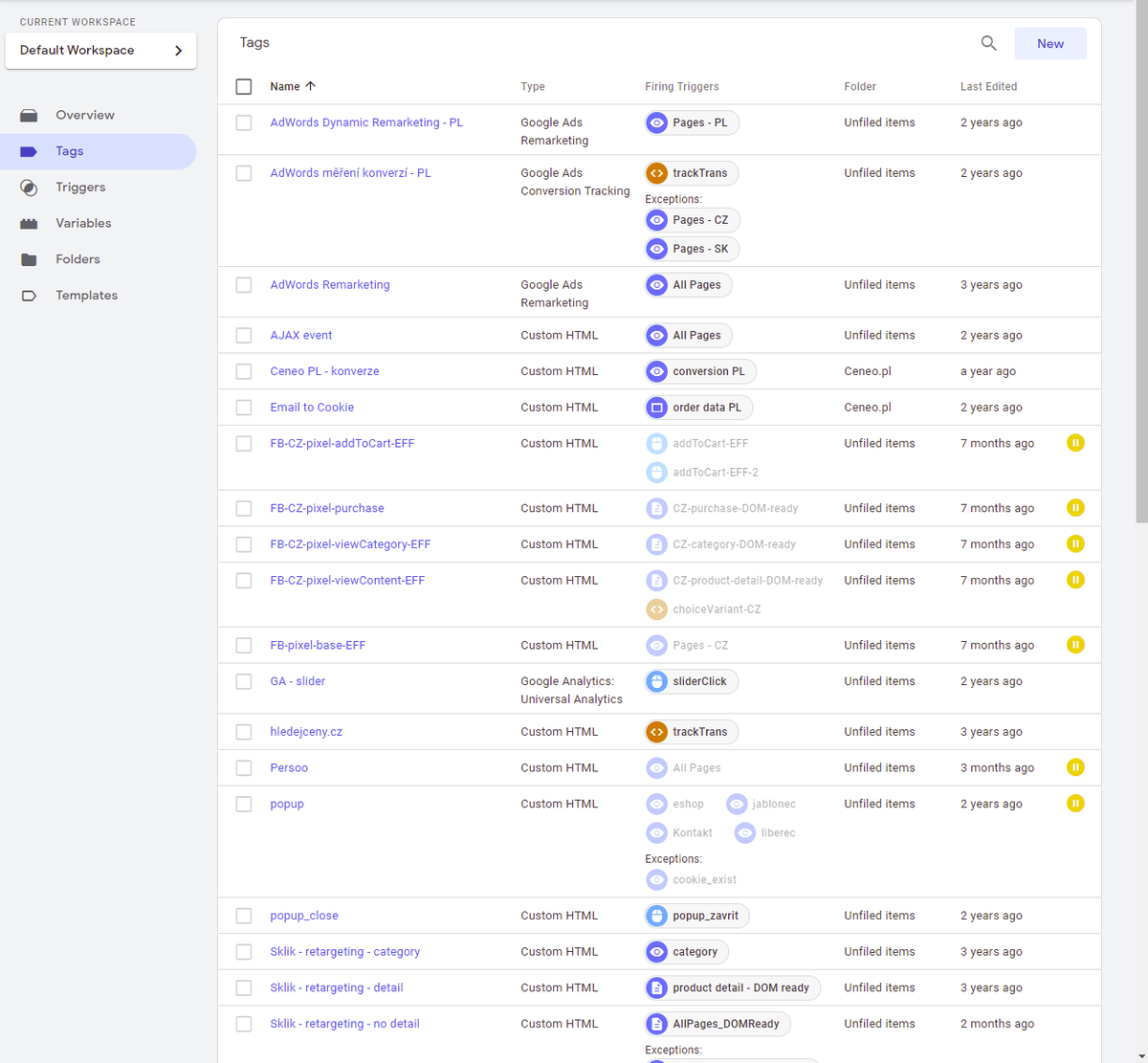Open the sliderClick trigger chip
Image resolution: width=1148 pixels, height=1063 pixels.
[692, 681]
